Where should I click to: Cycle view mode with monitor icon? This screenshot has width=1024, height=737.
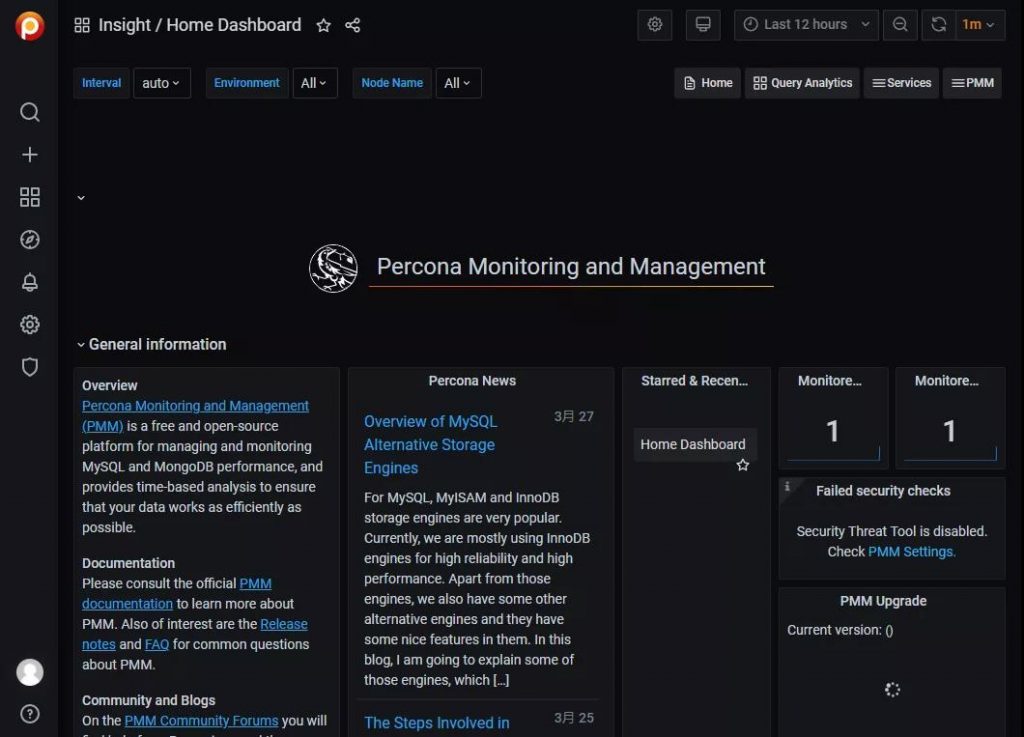tap(703, 25)
